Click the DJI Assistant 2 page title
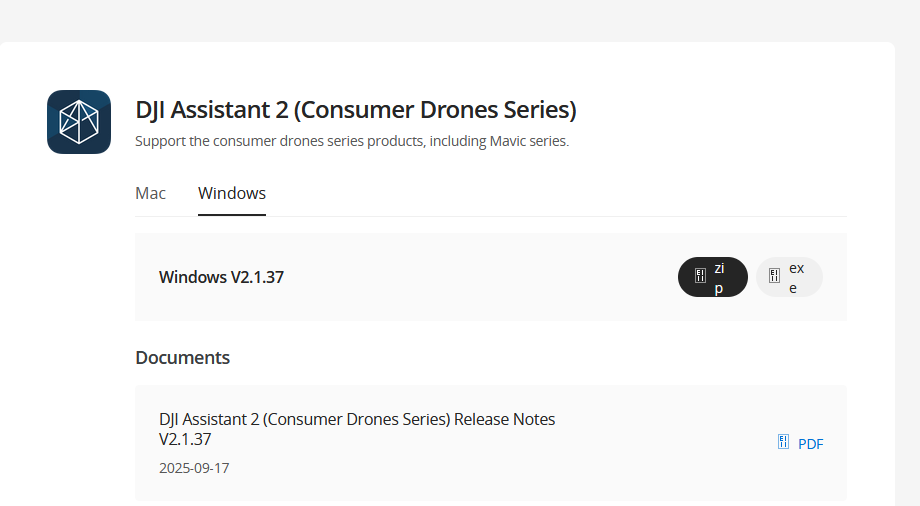 click(356, 110)
